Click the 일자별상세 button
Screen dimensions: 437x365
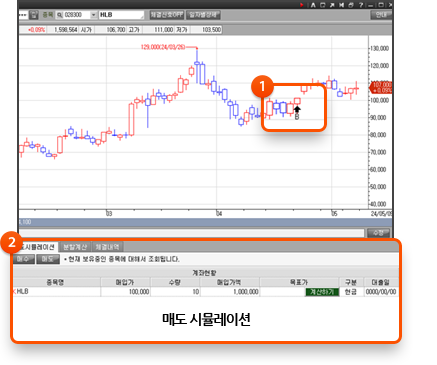(203, 15)
